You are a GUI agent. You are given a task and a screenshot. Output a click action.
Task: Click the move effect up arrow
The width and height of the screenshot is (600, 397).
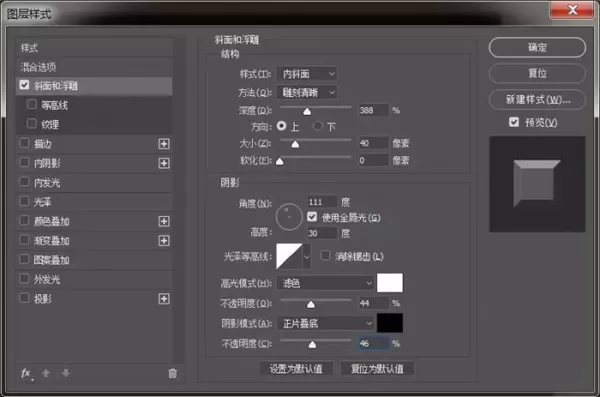[x=46, y=373]
